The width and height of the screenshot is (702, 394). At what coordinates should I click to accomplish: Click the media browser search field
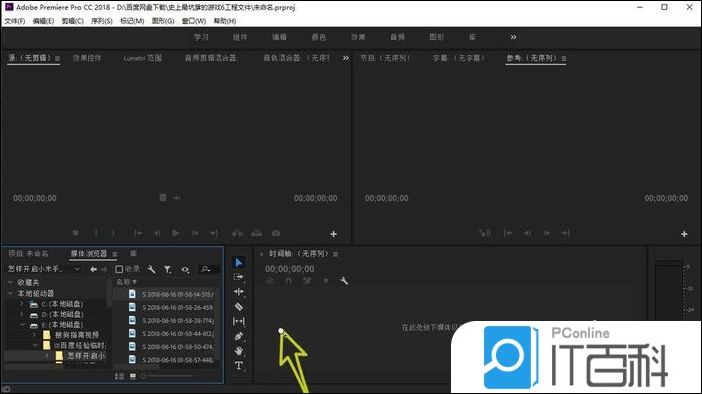[x=209, y=269]
